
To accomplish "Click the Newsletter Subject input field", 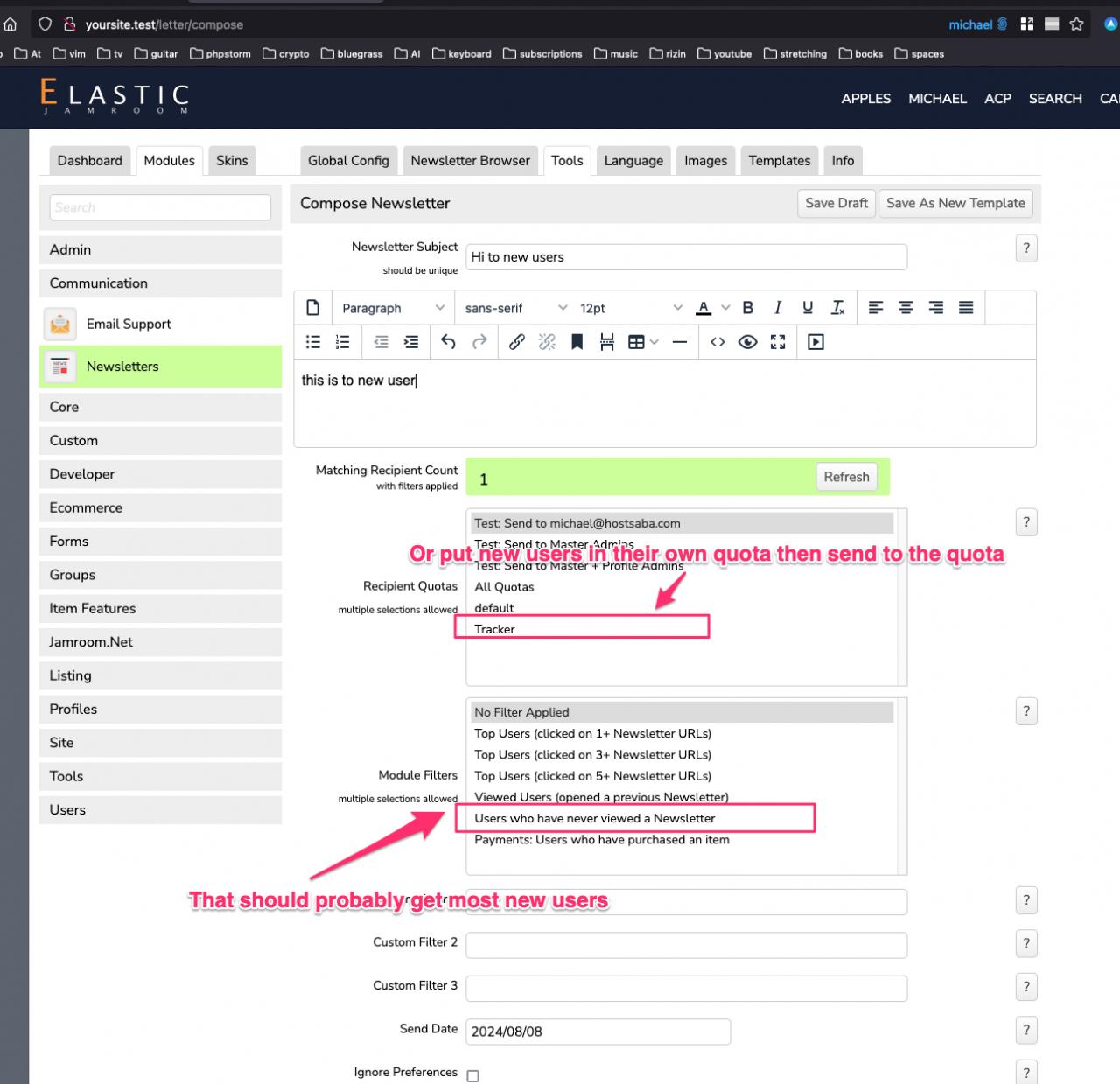I will 686,257.
